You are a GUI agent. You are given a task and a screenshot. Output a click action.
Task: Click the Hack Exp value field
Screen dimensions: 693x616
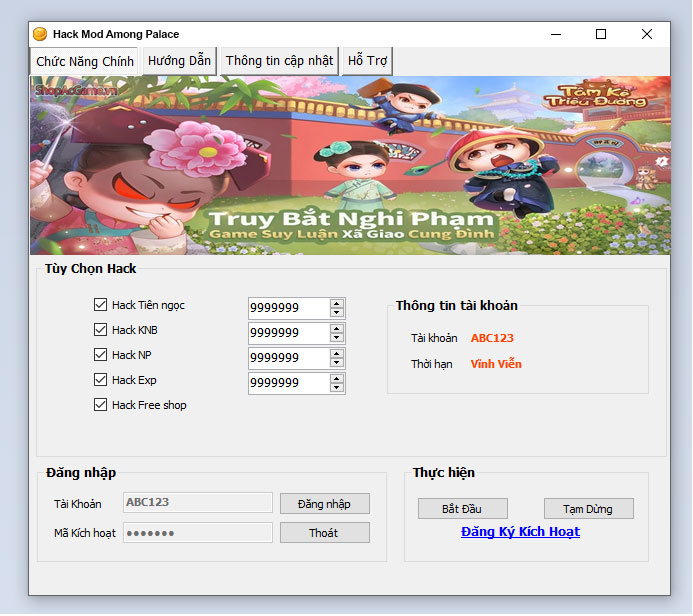[x=289, y=383]
